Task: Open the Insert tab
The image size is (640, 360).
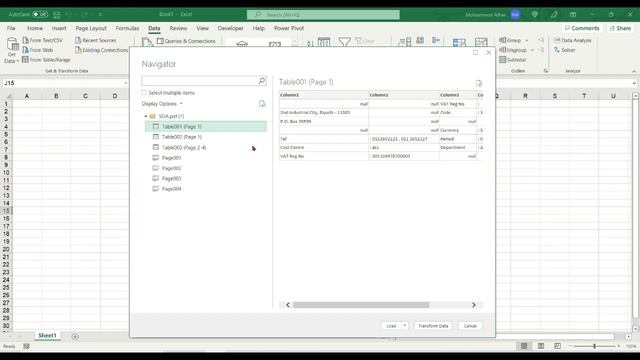Action: (x=59, y=28)
